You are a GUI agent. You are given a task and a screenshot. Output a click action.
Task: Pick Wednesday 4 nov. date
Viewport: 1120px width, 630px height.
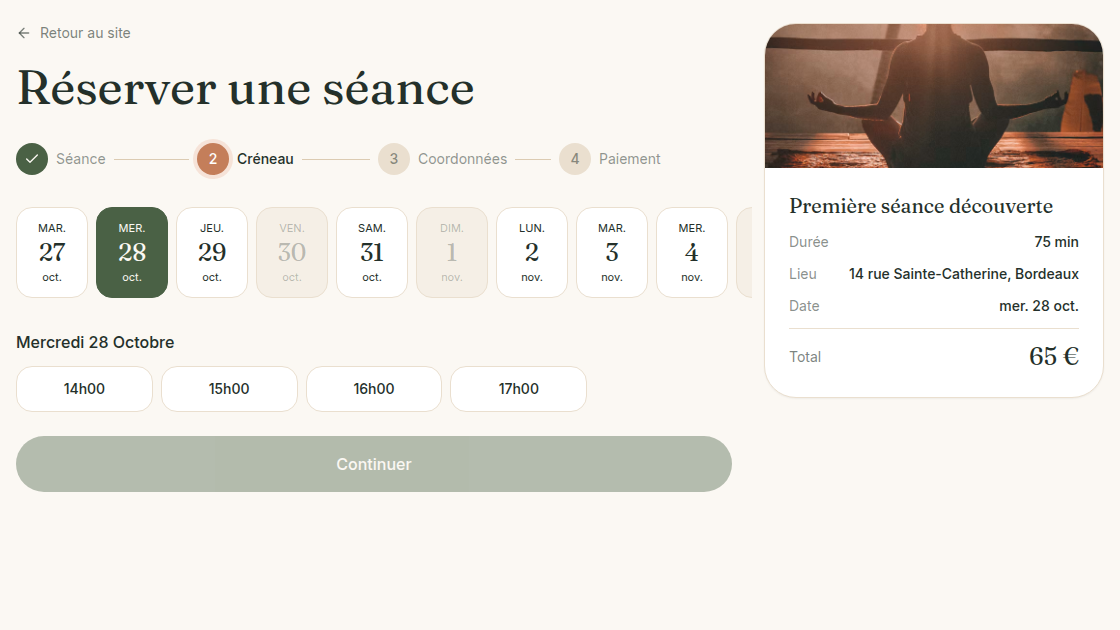692,252
